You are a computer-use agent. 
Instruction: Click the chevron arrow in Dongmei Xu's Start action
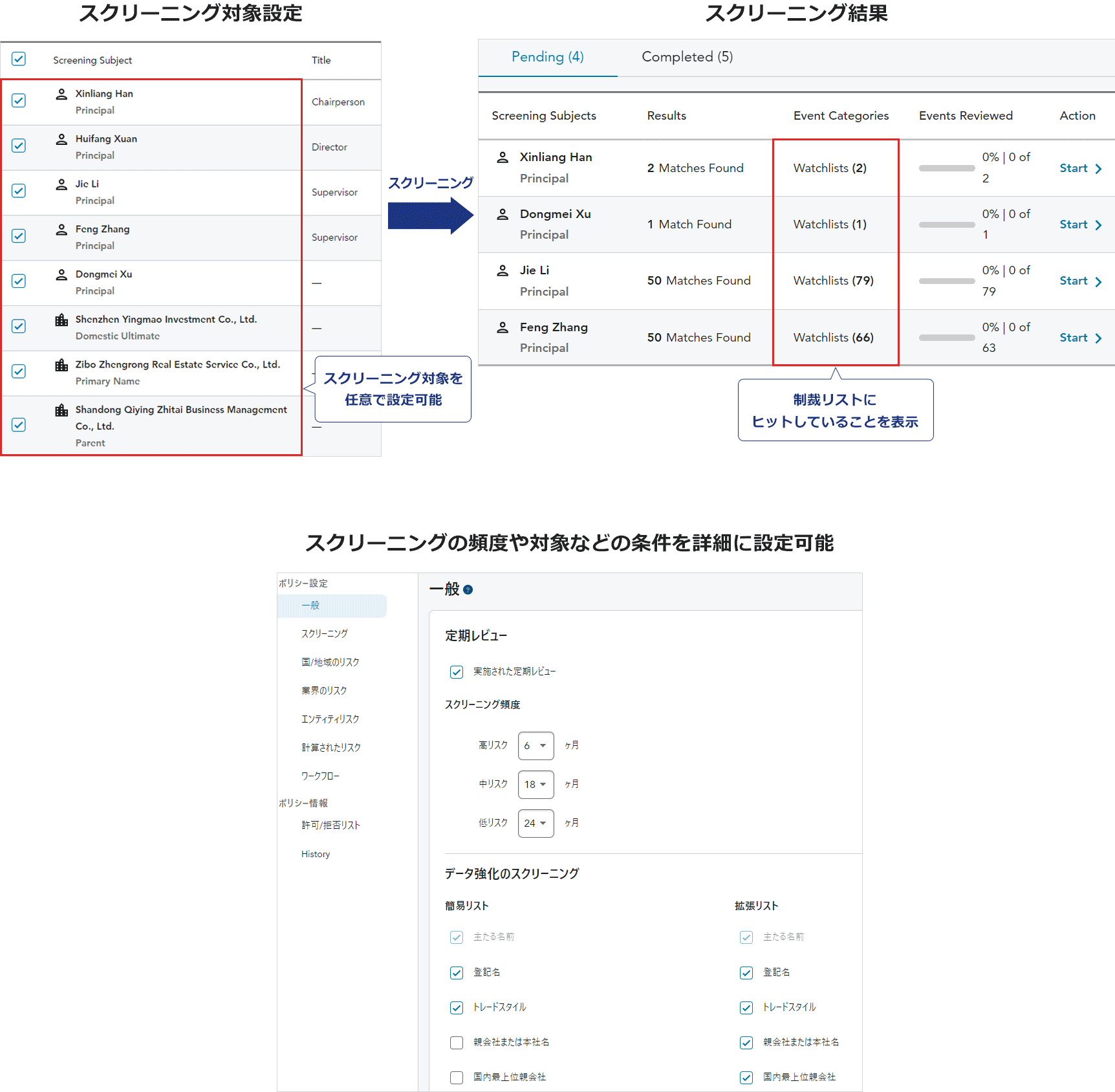[1098, 225]
